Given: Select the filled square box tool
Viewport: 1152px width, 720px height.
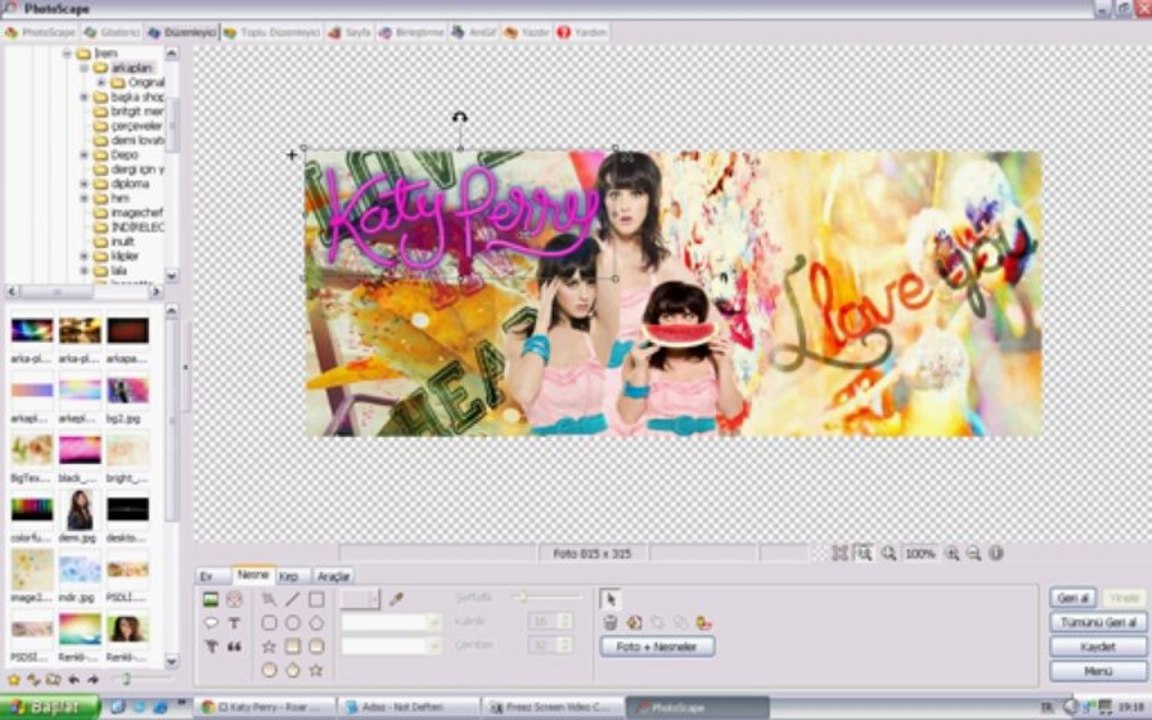Looking at the screenshot, I should 292,647.
